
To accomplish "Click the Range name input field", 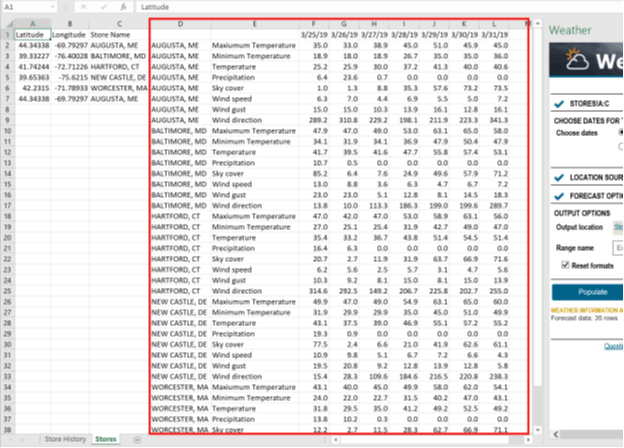I will [x=618, y=246].
